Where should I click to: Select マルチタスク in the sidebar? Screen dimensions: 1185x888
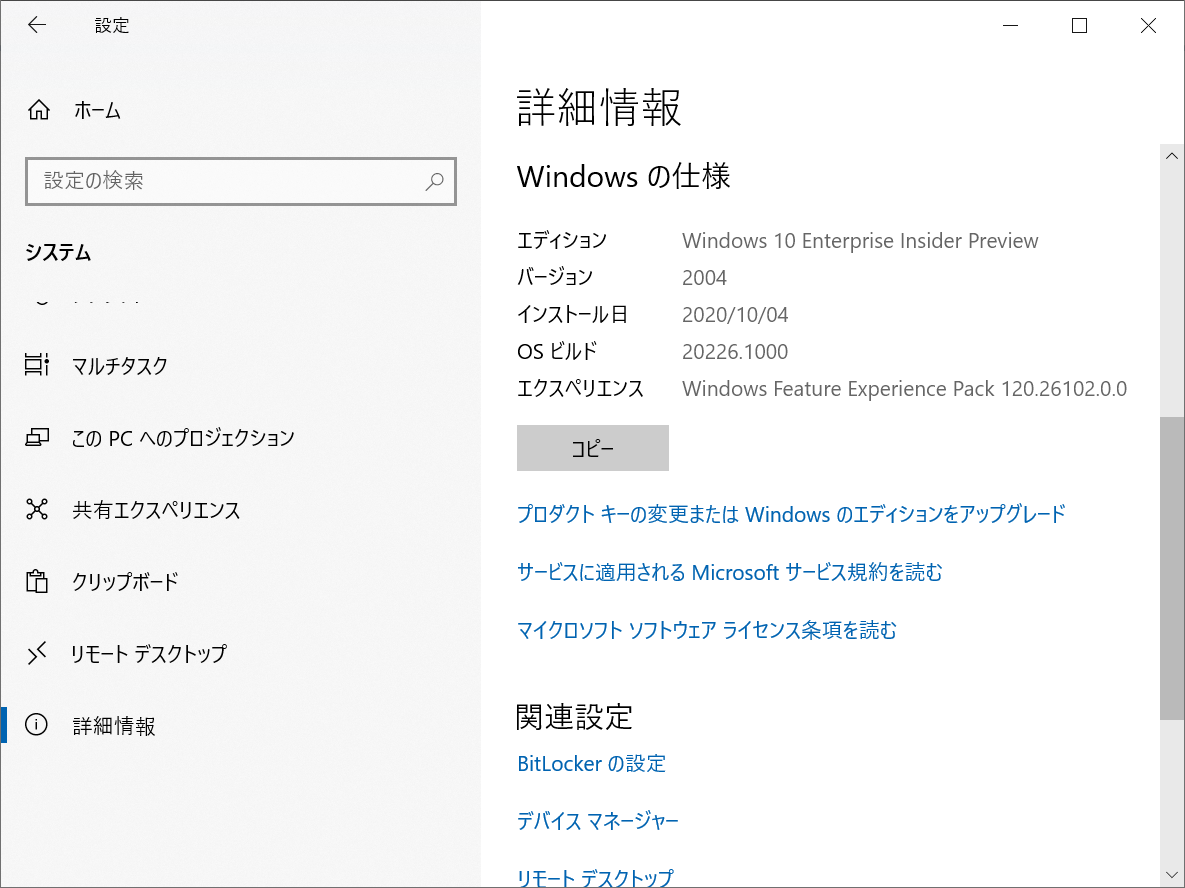coord(119,366)
